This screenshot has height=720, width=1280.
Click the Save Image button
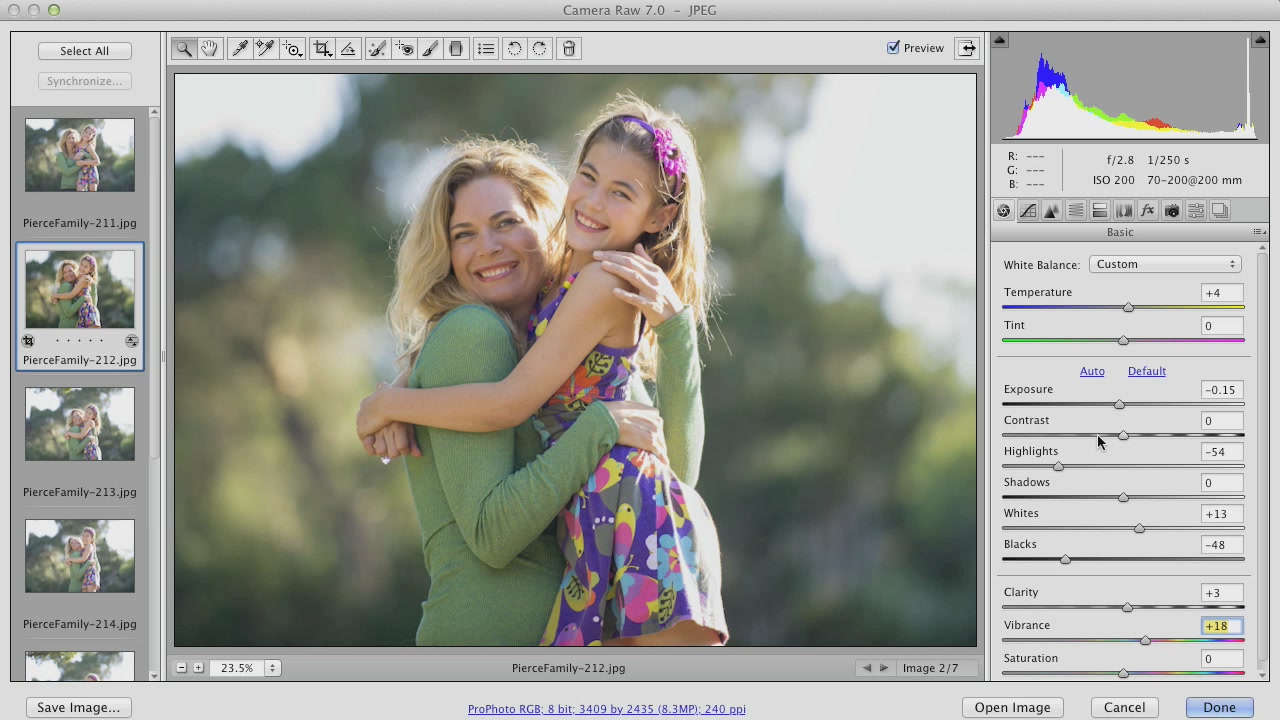[x=78, y=707]
